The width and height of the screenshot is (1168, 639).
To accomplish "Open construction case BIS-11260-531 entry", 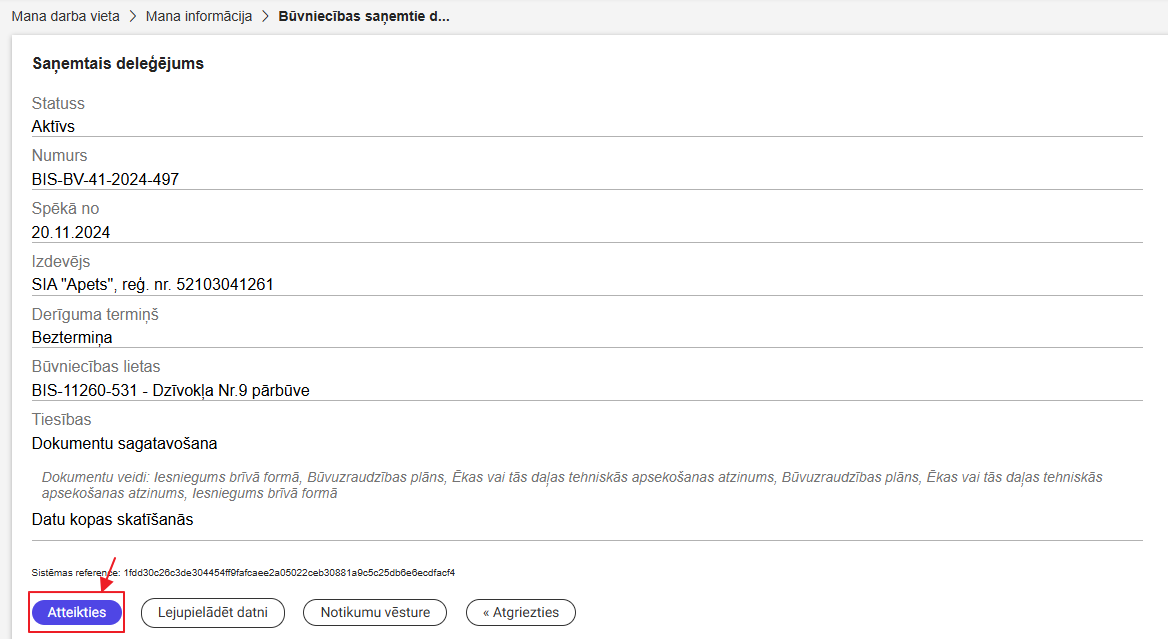I will click(x=170, y=390).
